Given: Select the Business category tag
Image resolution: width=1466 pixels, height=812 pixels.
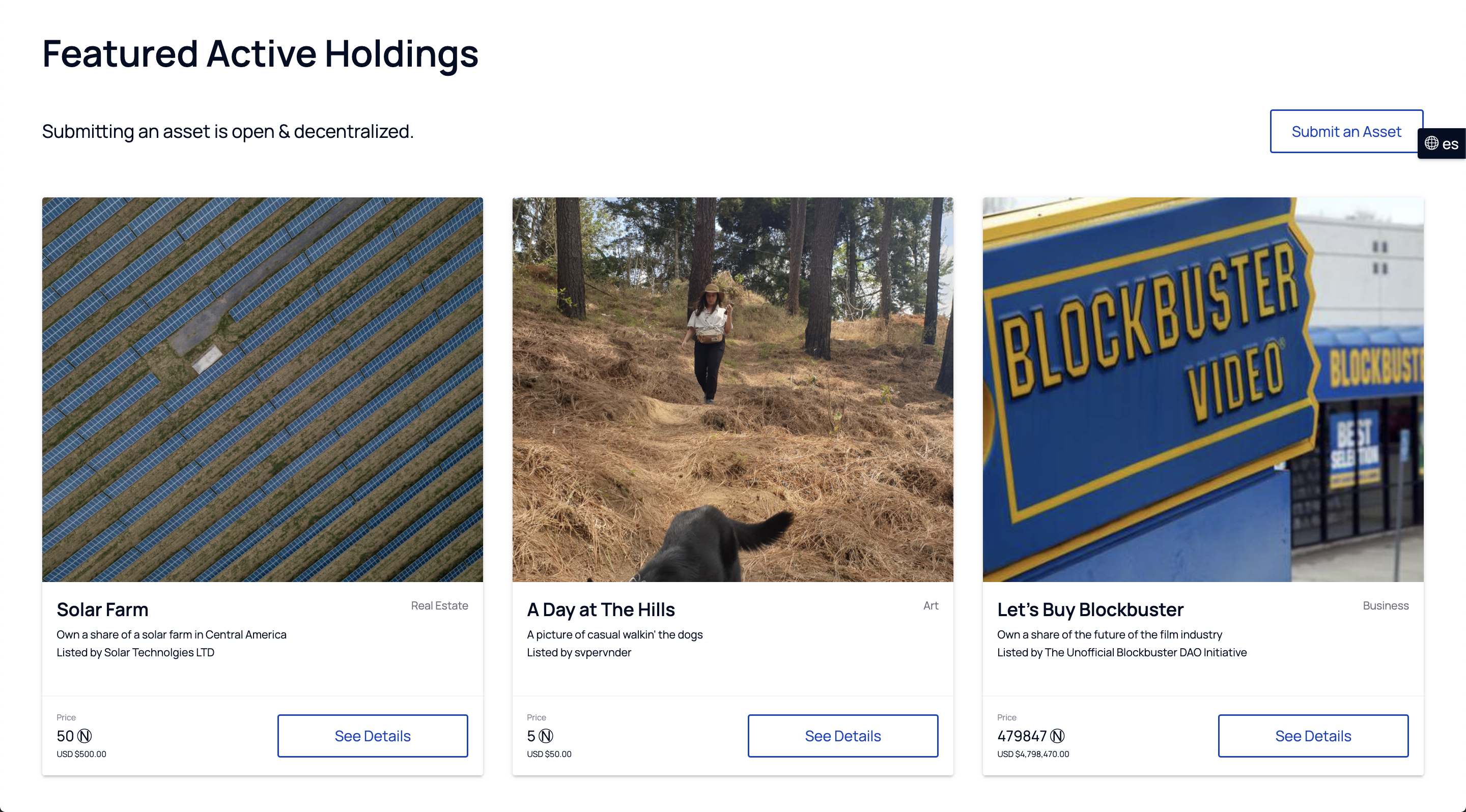Looking at the screenshot, I should tap(1385, 605).
